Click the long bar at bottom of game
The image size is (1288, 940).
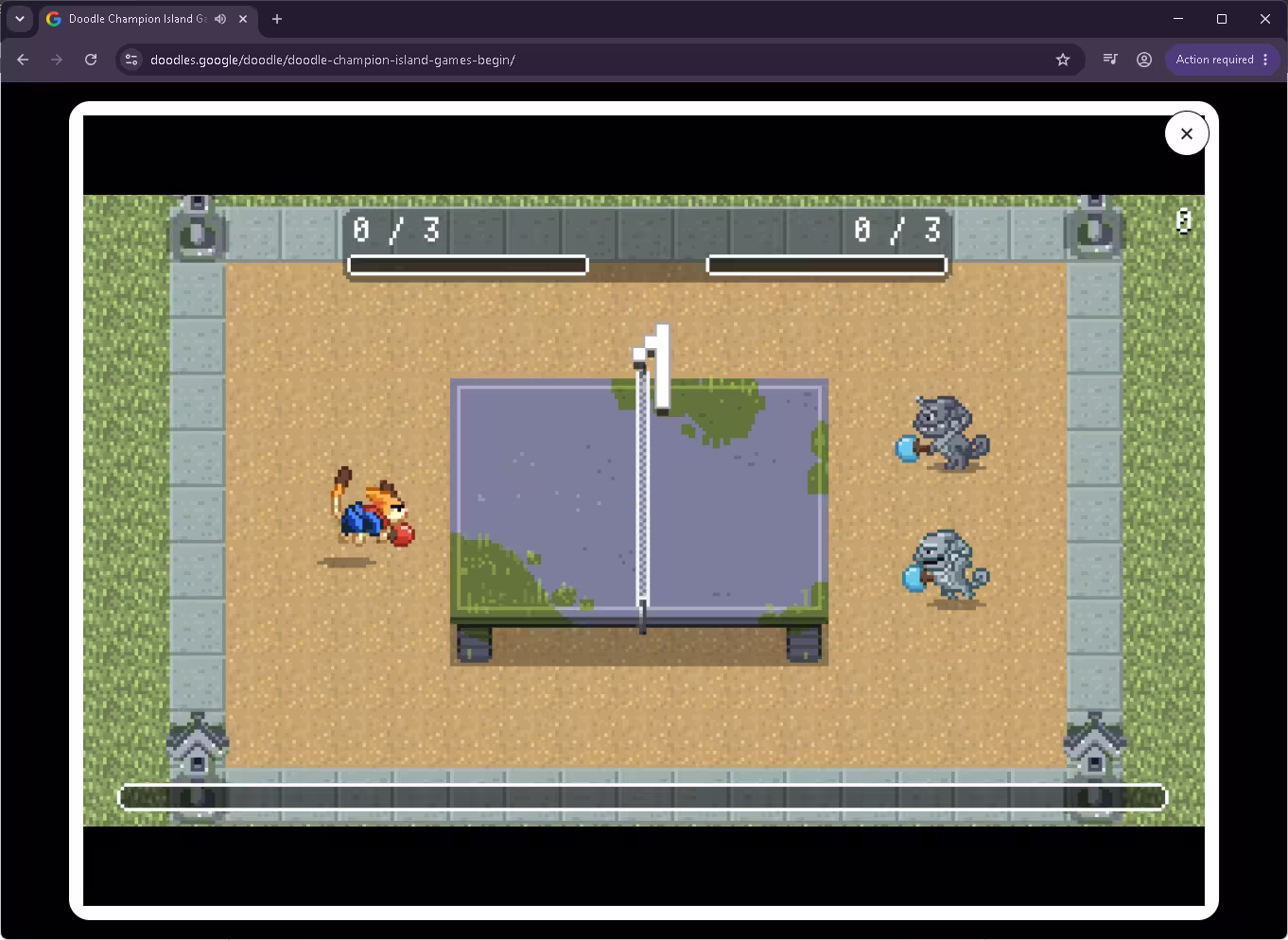coord(643,797)
